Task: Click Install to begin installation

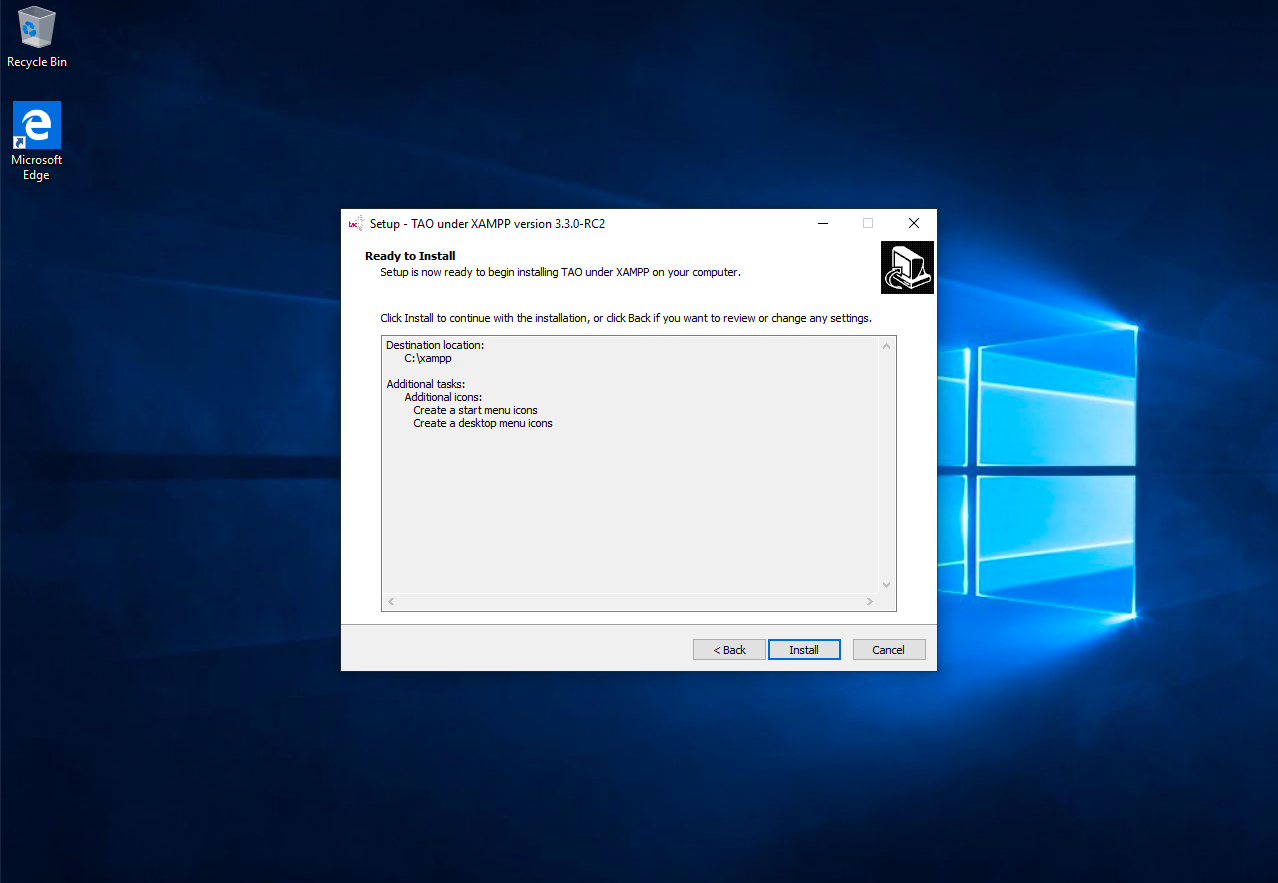Action: (x=804, y=649)
